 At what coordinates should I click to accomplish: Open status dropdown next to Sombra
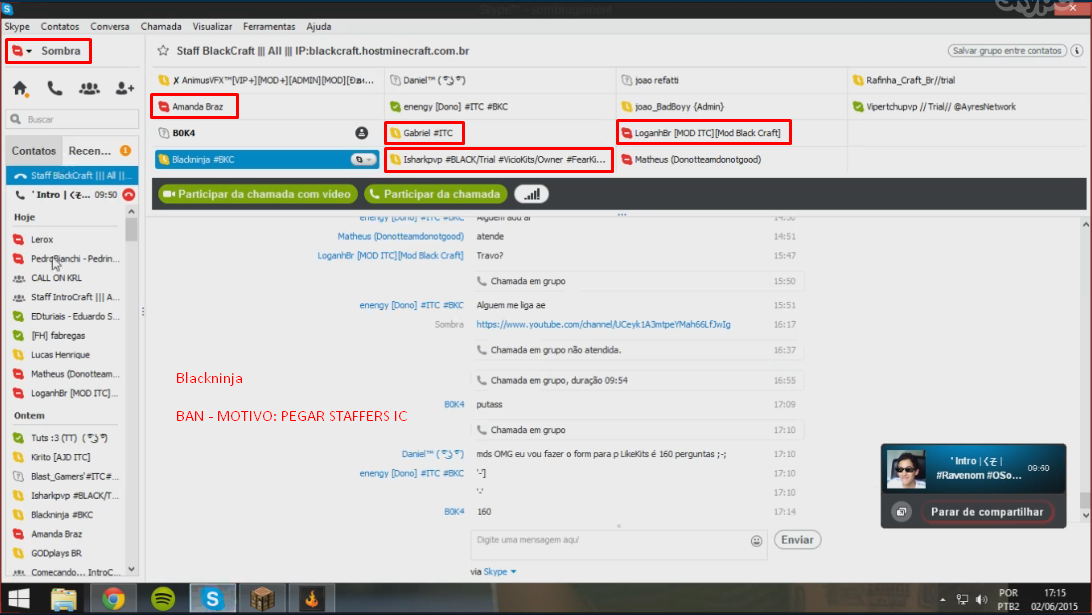(29, 51)
